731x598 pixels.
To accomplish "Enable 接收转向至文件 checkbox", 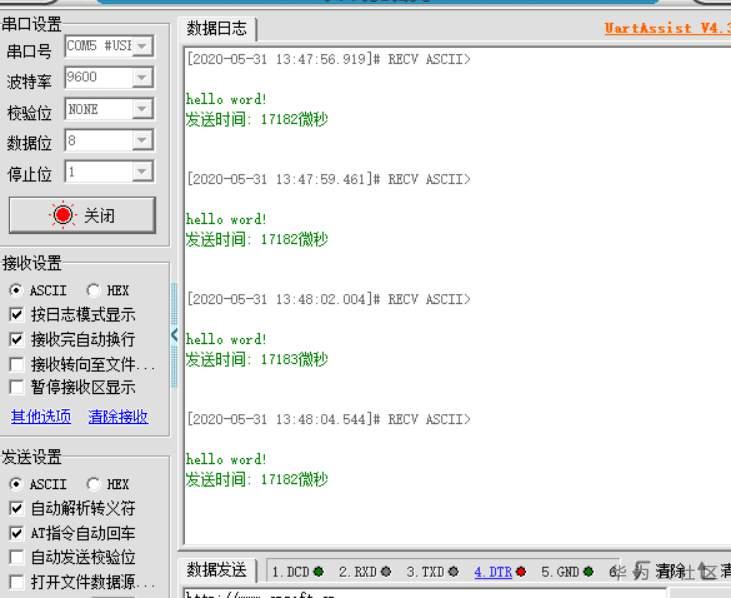I will point(16,364).
